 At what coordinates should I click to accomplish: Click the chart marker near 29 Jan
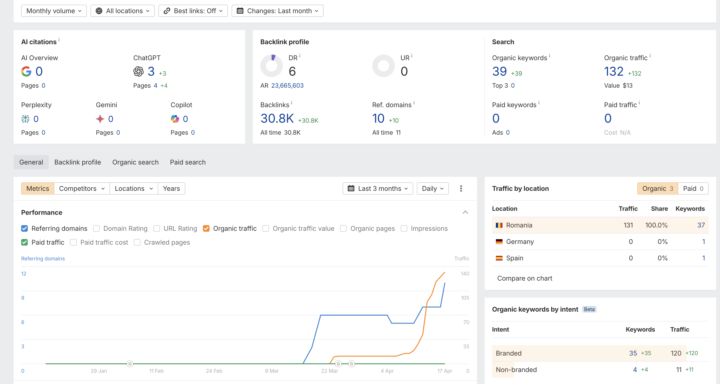tap(130, 364)
